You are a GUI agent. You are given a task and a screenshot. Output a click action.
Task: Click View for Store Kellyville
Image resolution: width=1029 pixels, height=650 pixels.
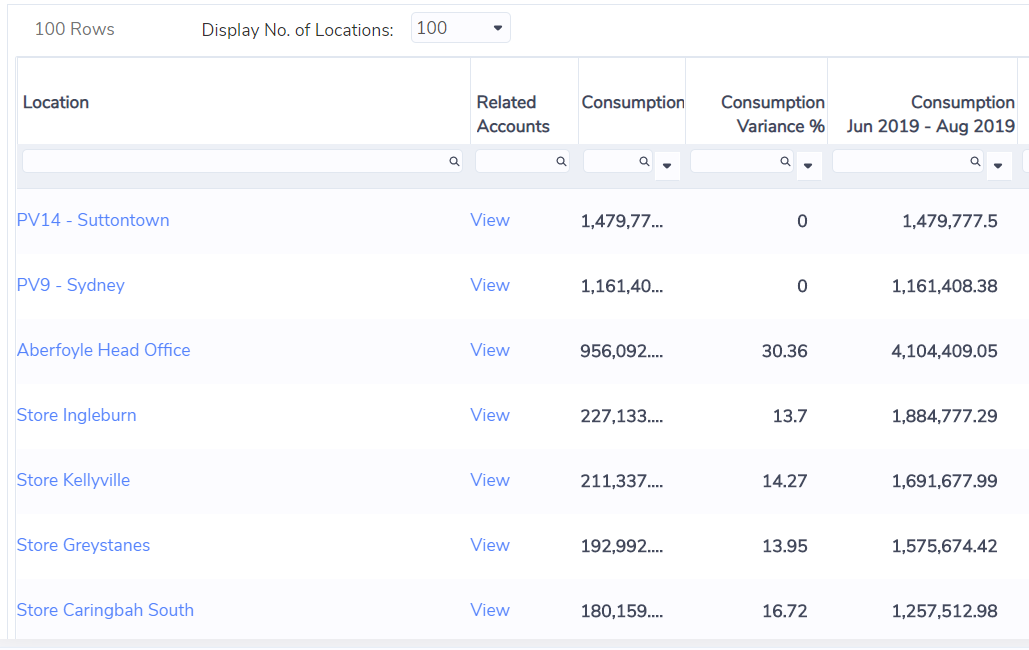tap(490, 480)
